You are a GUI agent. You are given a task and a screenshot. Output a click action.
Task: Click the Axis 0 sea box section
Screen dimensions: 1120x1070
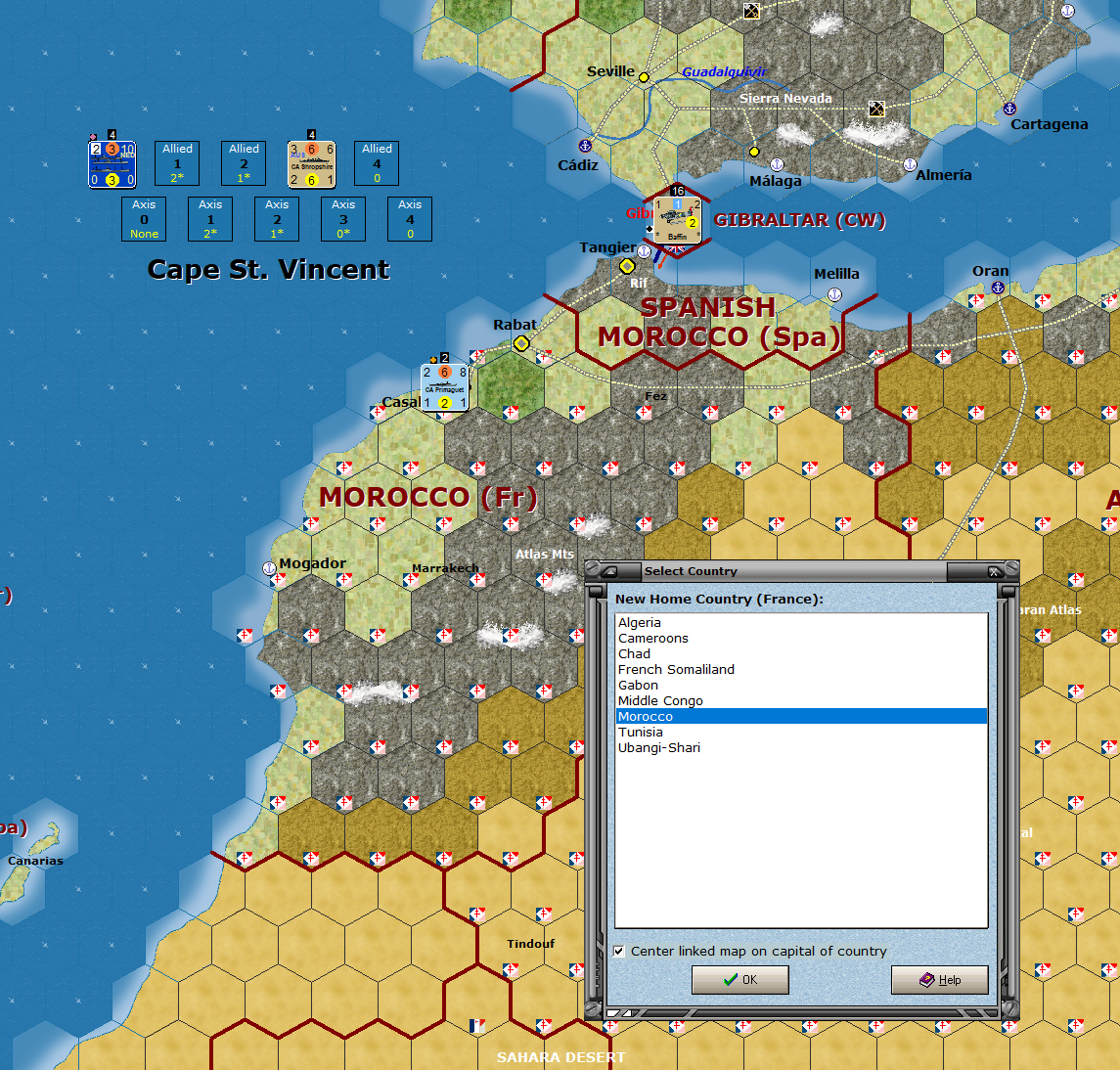(144, 219)
